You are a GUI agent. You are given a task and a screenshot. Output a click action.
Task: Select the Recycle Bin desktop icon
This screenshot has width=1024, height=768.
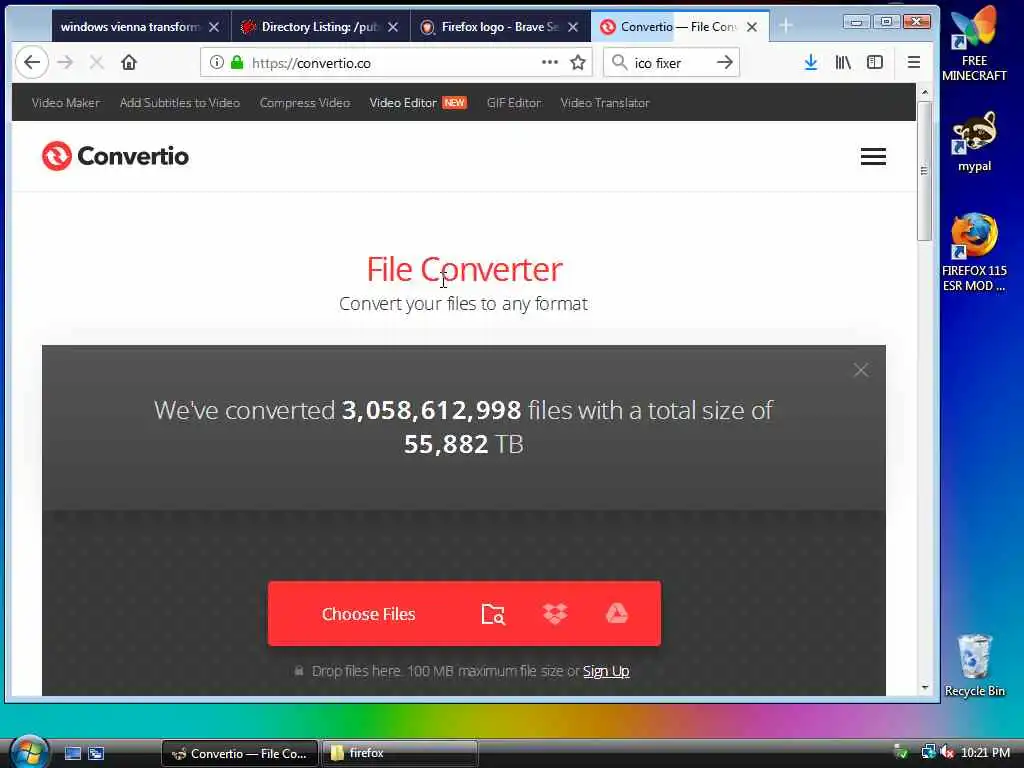(974, 665)
